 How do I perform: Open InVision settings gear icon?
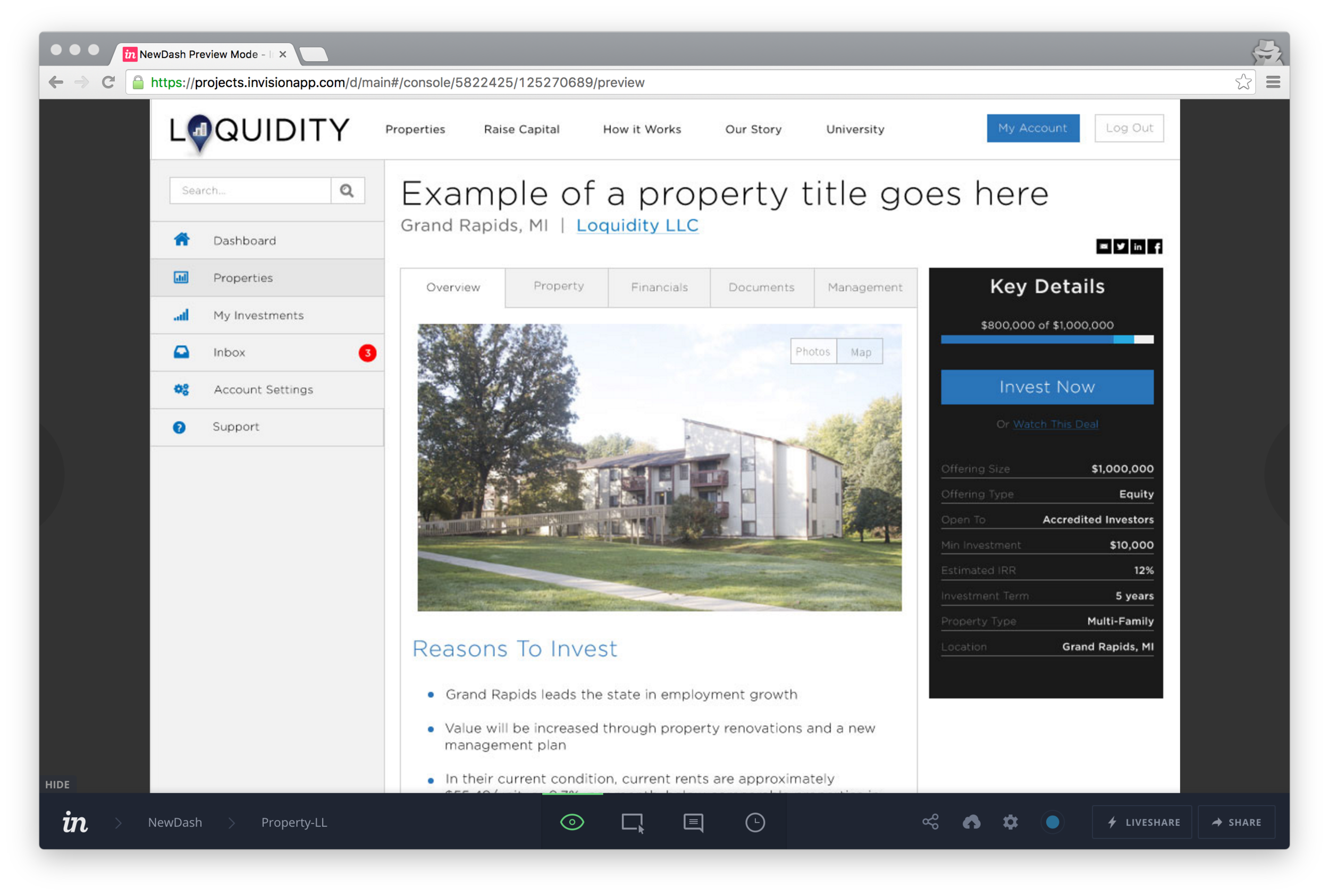coord(1011,822)
